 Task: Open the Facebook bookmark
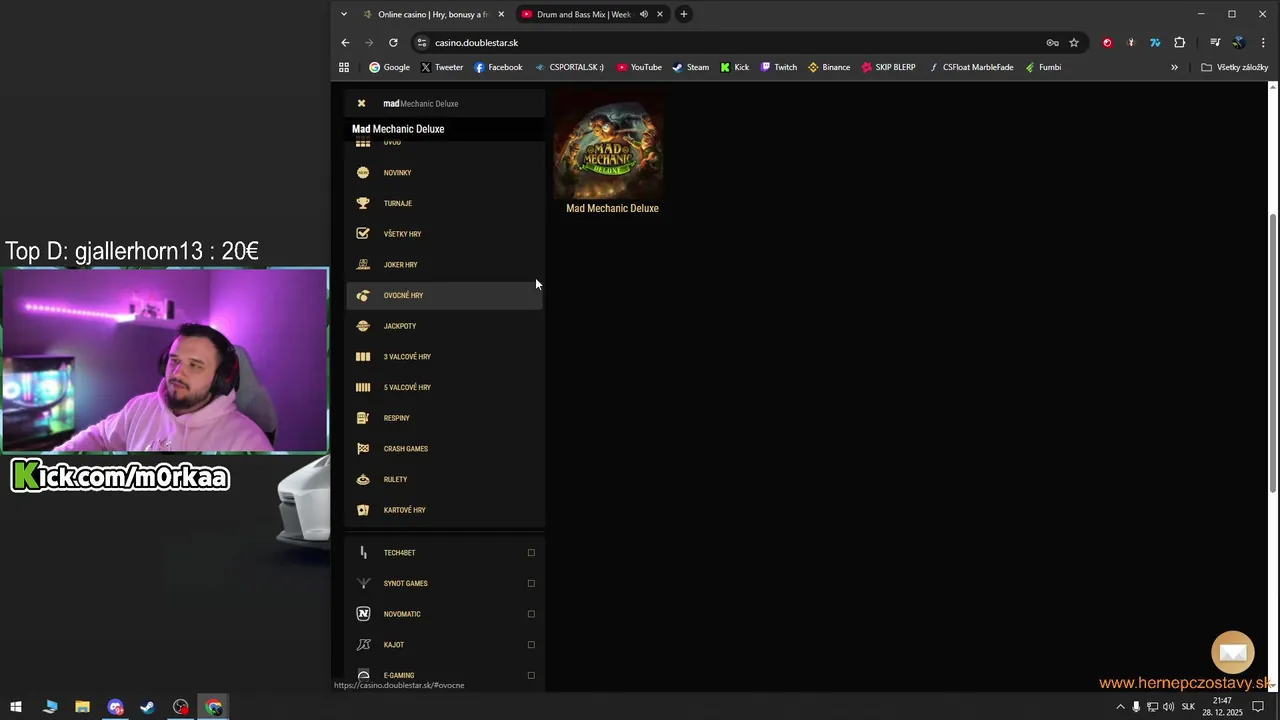(x=498, y=67)
